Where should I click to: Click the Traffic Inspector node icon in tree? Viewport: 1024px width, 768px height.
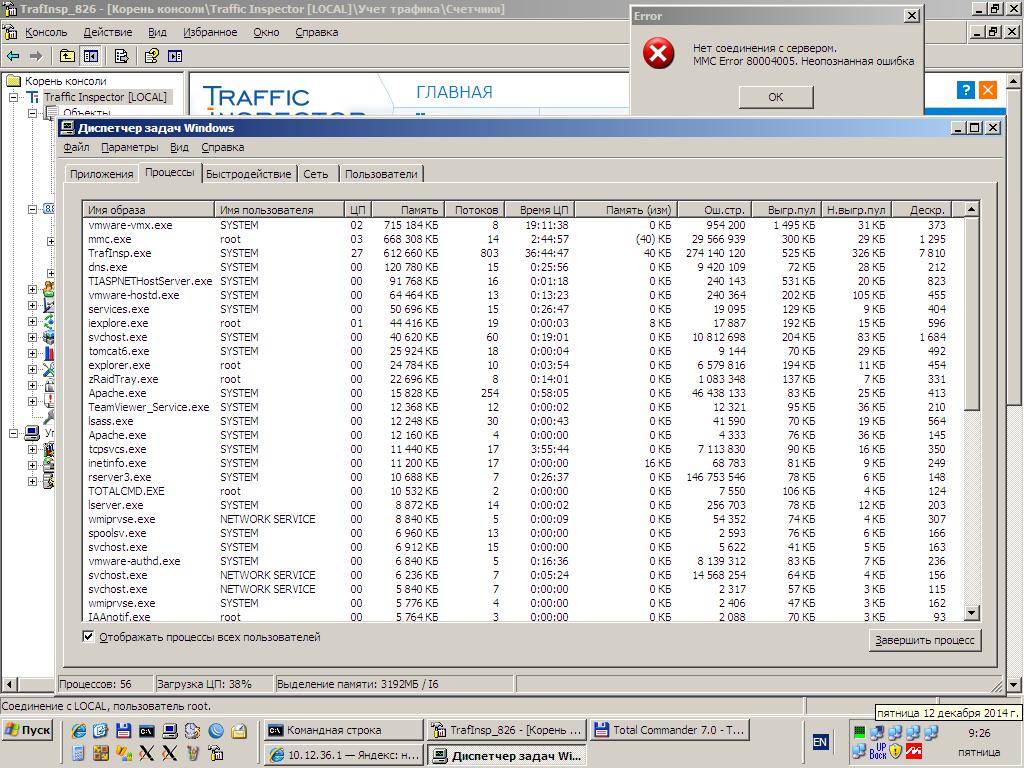coord(33,97)
